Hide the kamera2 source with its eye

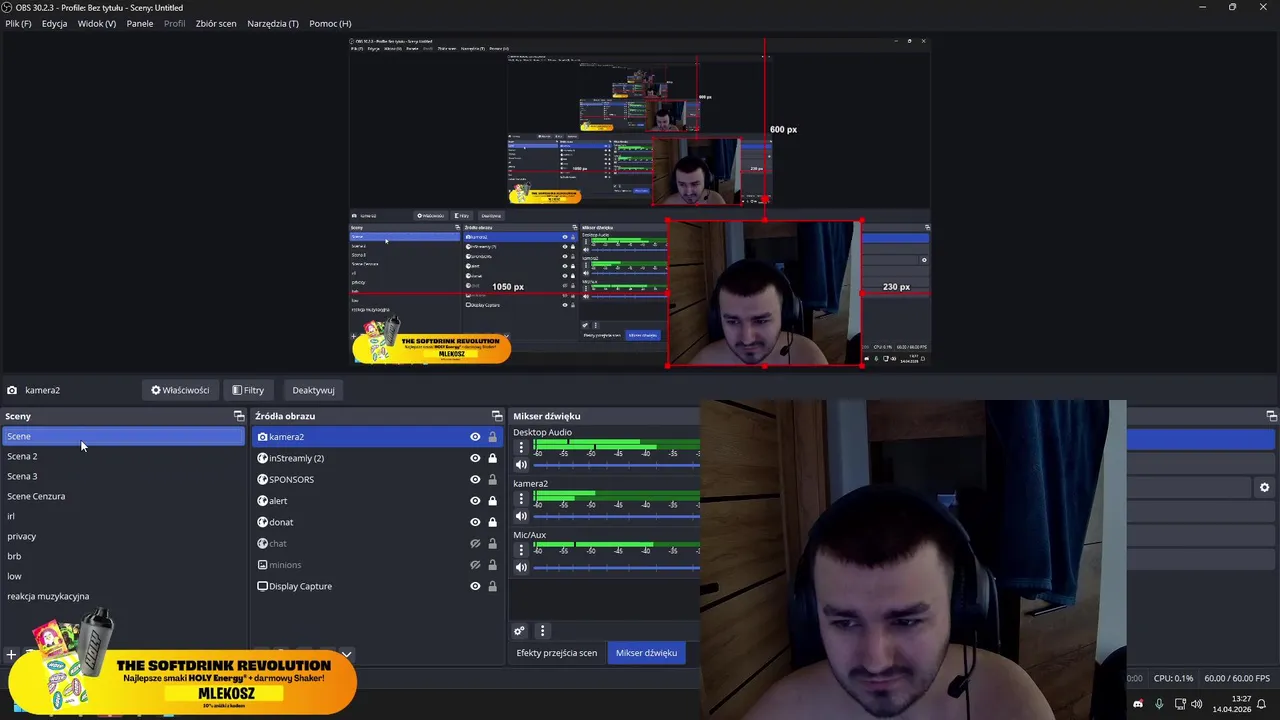(475, 437)
